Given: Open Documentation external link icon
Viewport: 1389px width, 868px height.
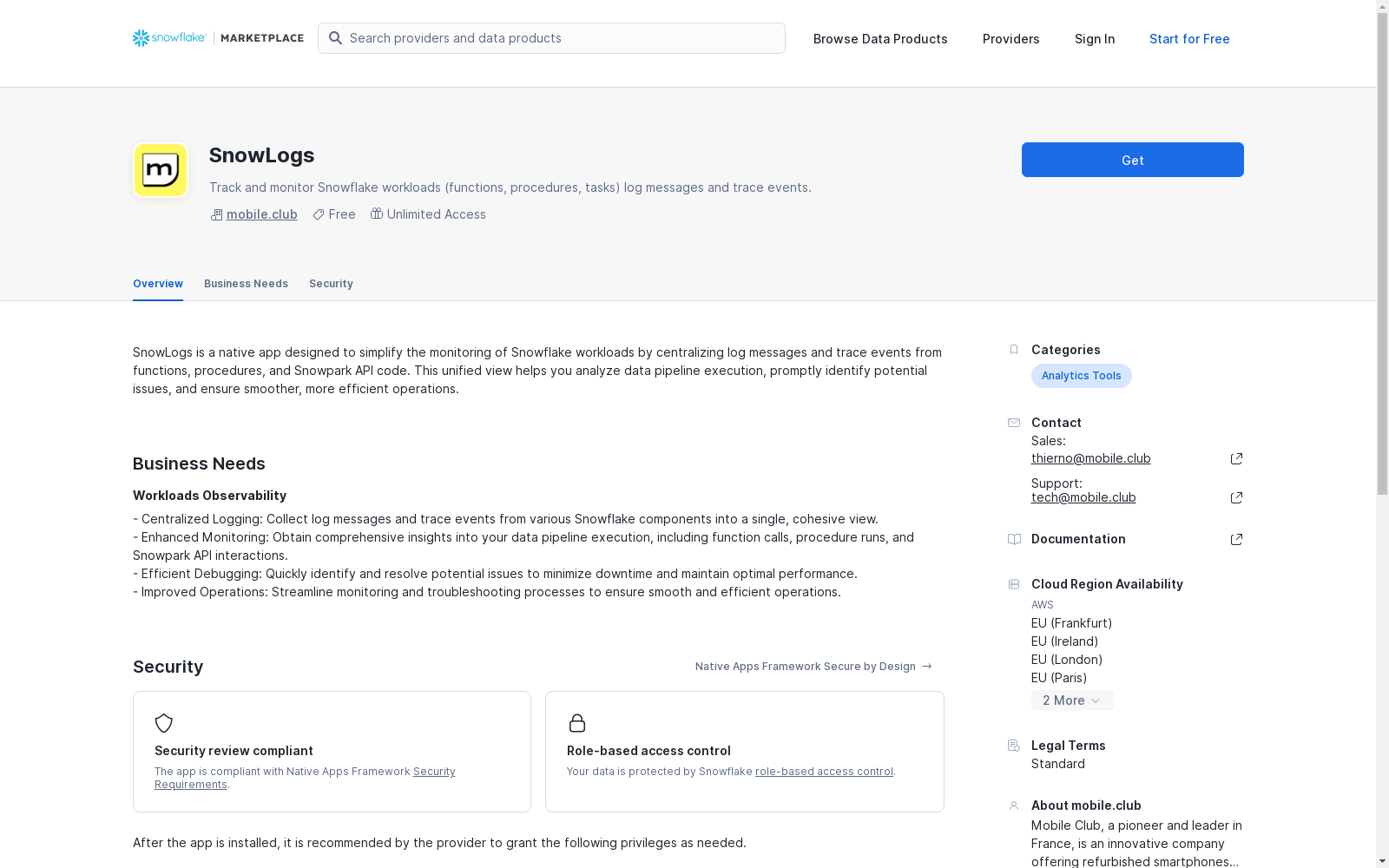Looking at the screenshot, I should (x=1236, y=539).
